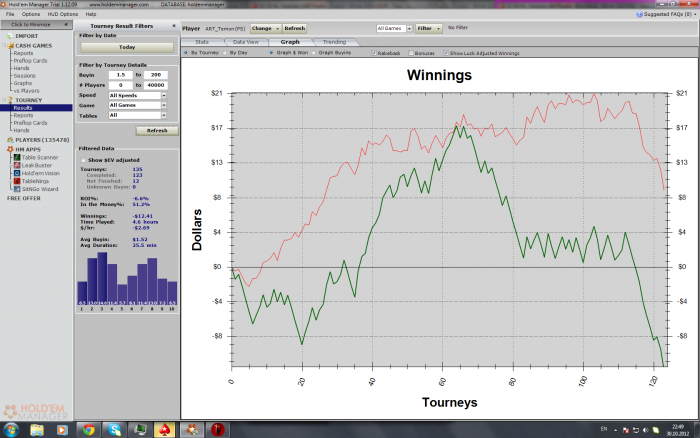
Task: Collapse the CASH GAMES tree node
Action: tap(4, 46)
